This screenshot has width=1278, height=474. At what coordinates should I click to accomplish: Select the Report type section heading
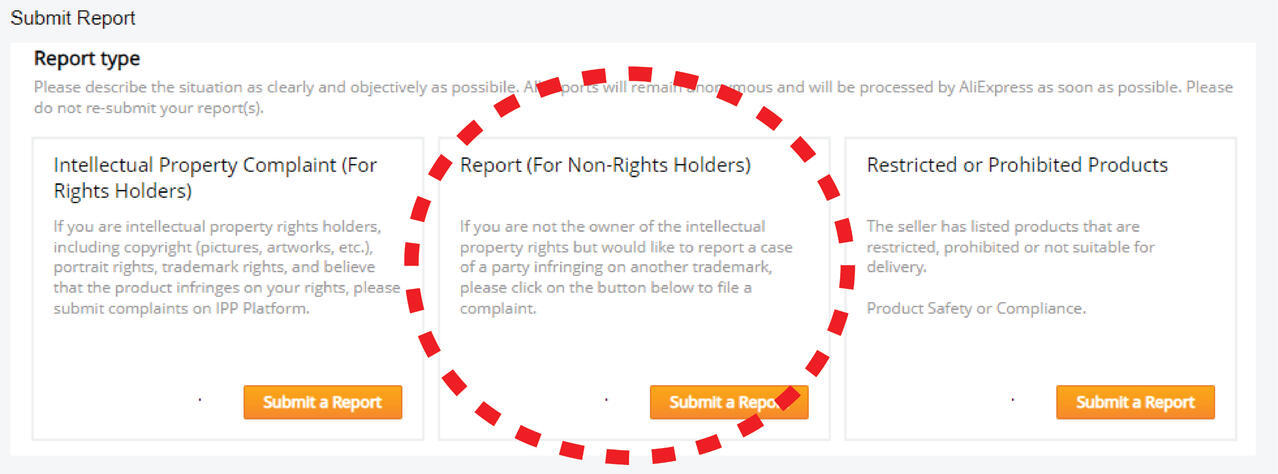pos(87,59)
